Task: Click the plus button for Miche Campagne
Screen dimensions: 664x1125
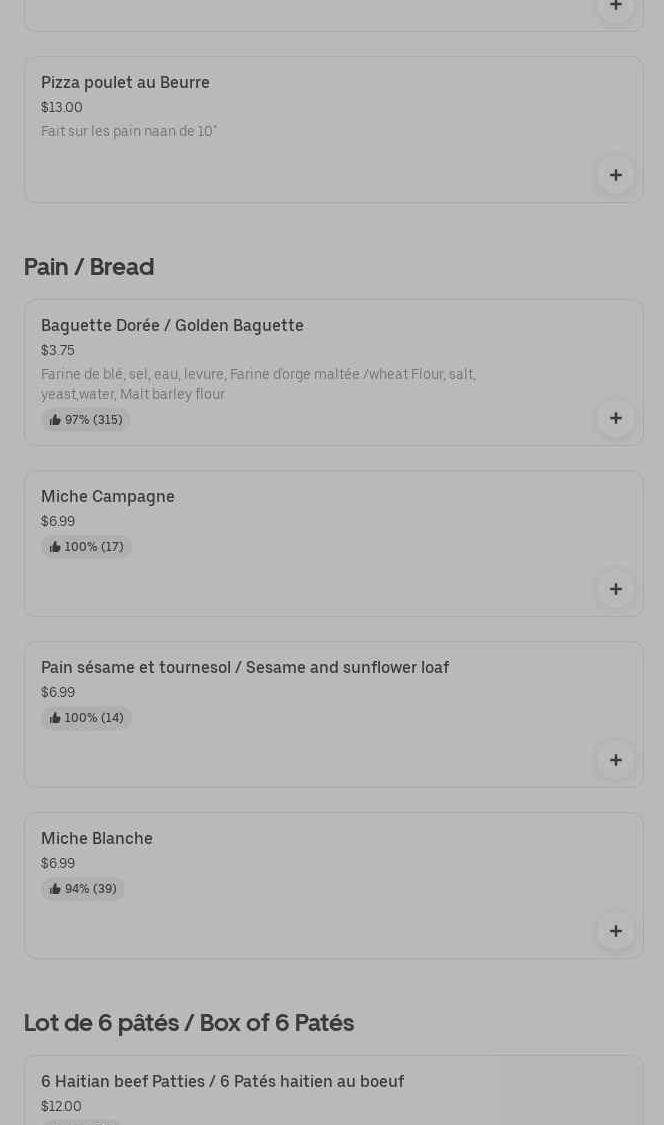Action: (x=615, y=589)
